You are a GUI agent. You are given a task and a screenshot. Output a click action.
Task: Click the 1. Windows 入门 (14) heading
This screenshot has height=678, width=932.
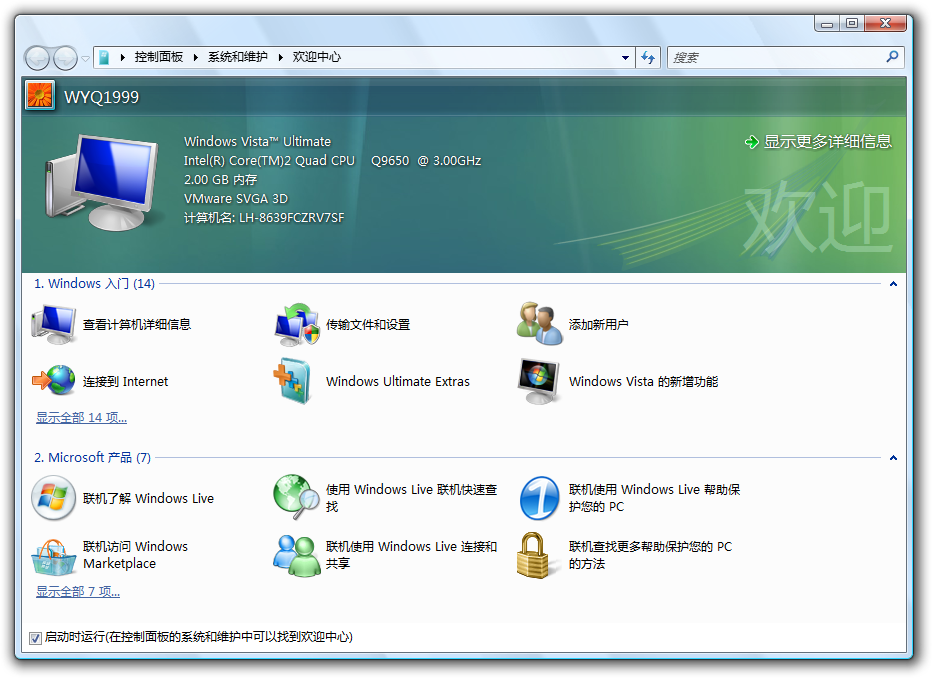95,284
